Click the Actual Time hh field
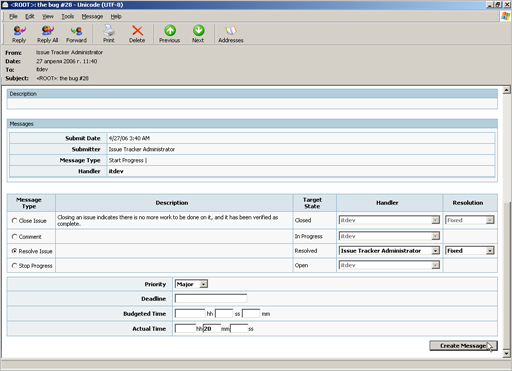 click(x=185, y=328)
